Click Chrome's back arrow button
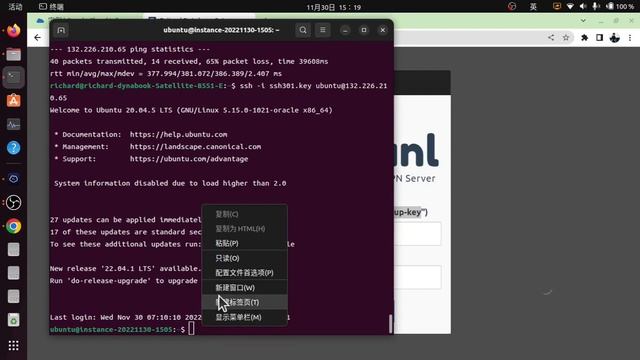The height and width of the screenshot is (360, 640). (38, 38)
